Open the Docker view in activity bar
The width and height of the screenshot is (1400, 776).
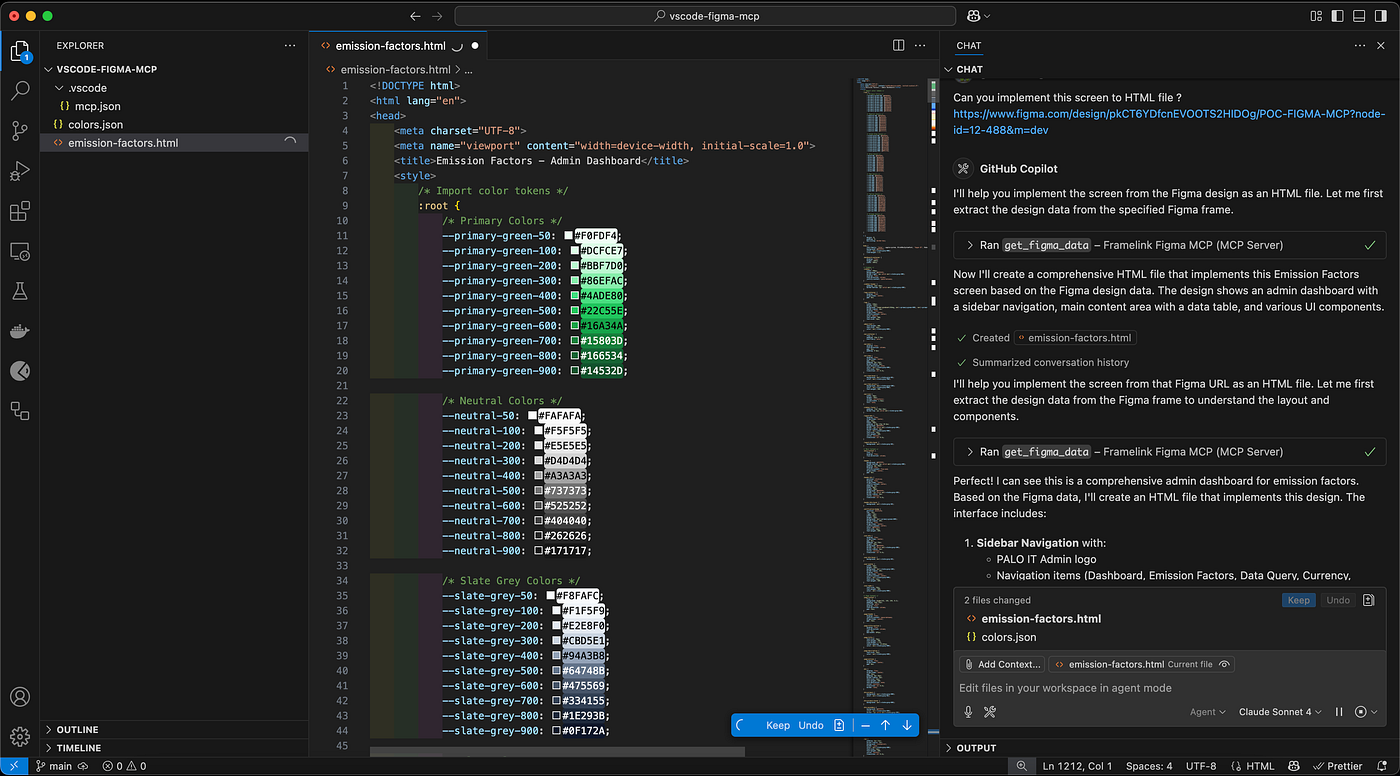20,331
